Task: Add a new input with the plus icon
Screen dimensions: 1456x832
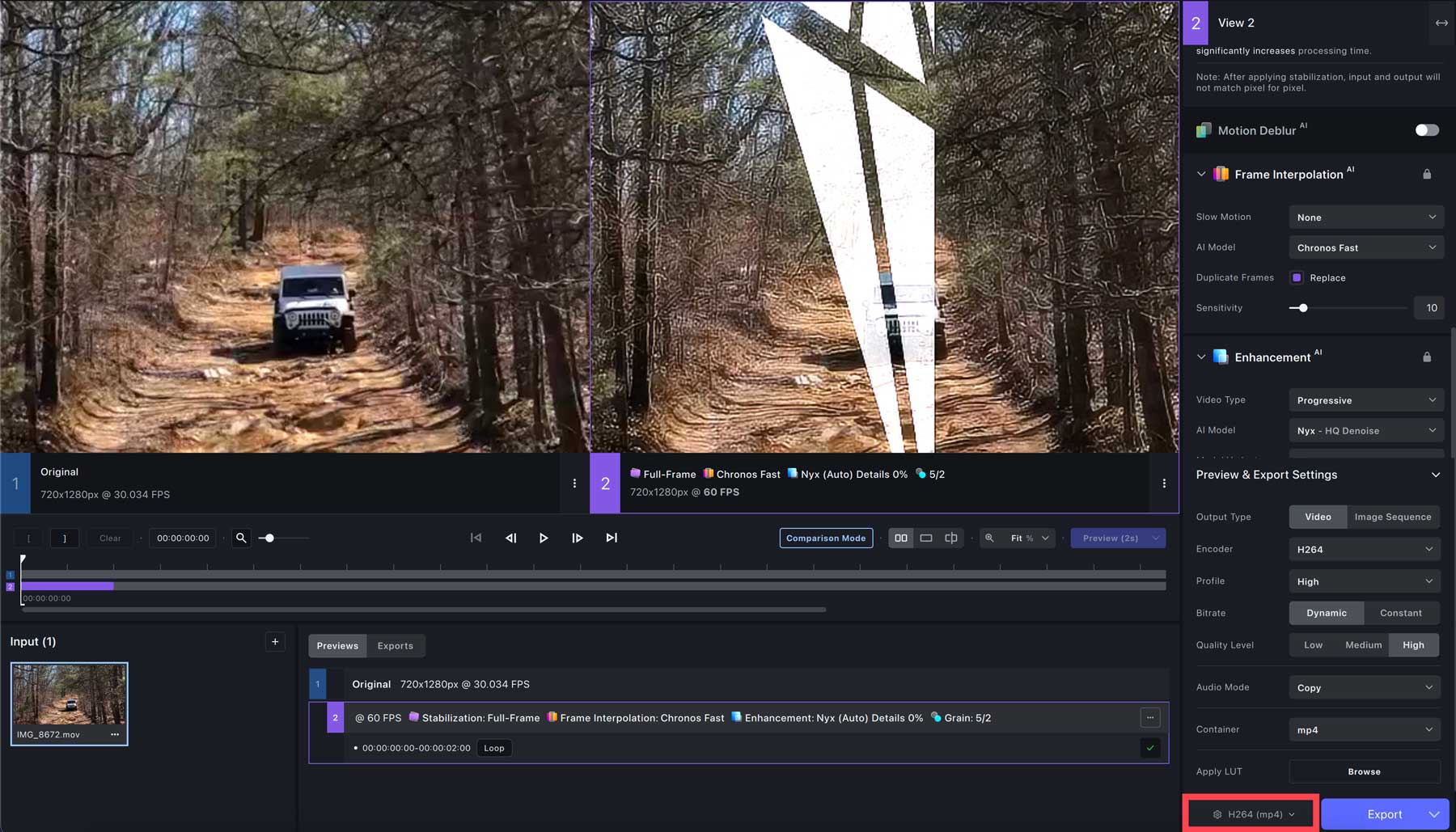Action: pyautogui.click(x=275, y=641)
